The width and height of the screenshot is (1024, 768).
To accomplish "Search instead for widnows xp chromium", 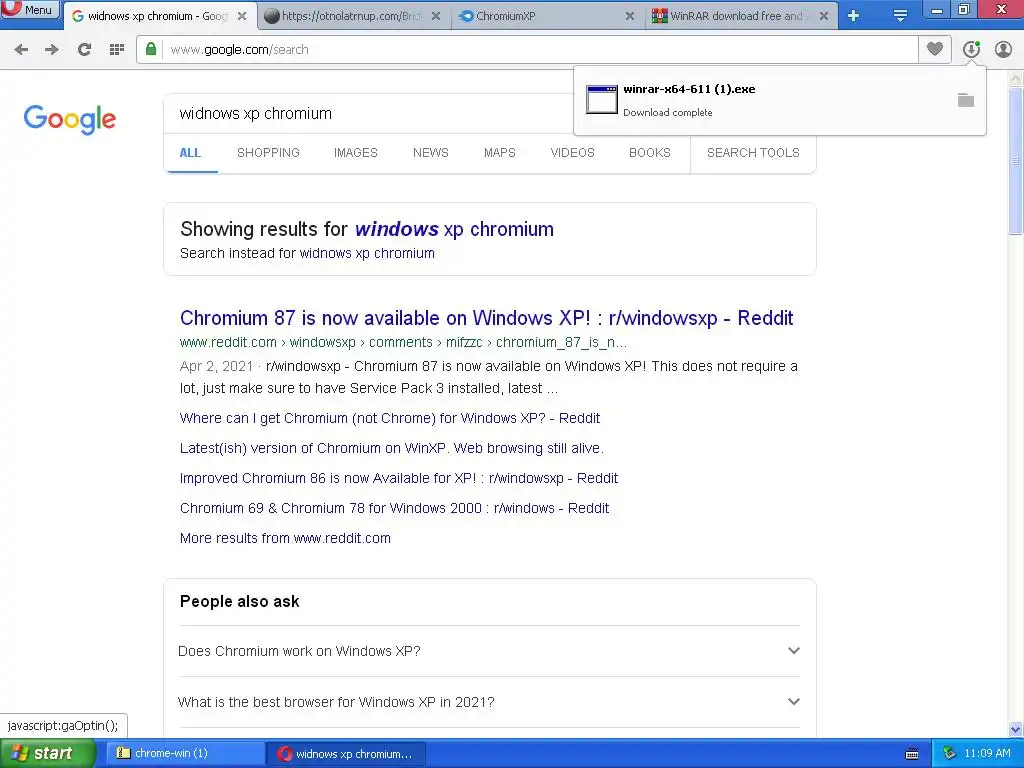I will coord(367,253).
